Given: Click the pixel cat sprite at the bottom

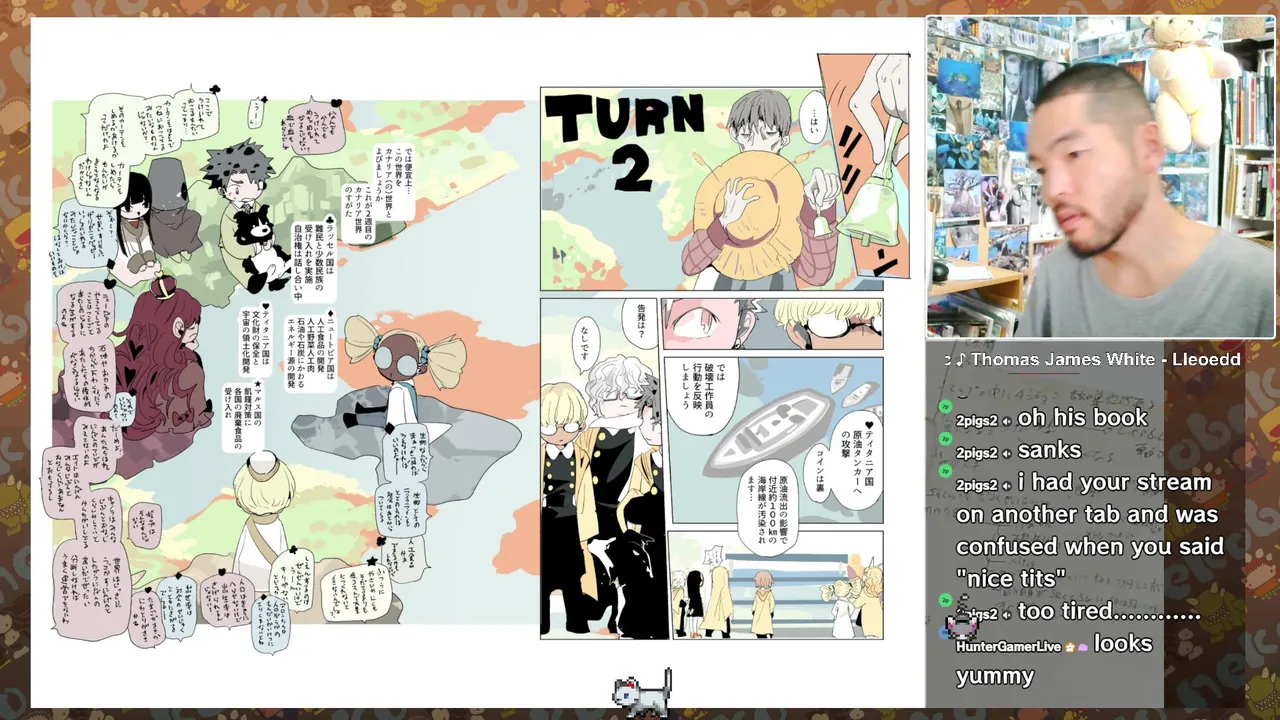Looking at the screenshot, I should click(x=643, y=694).
